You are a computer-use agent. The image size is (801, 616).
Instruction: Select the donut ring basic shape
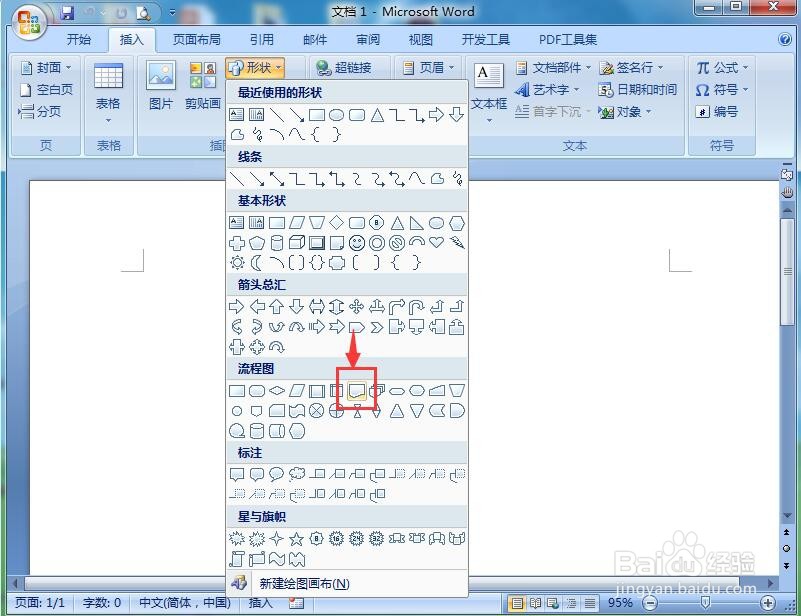pos(376,243)
